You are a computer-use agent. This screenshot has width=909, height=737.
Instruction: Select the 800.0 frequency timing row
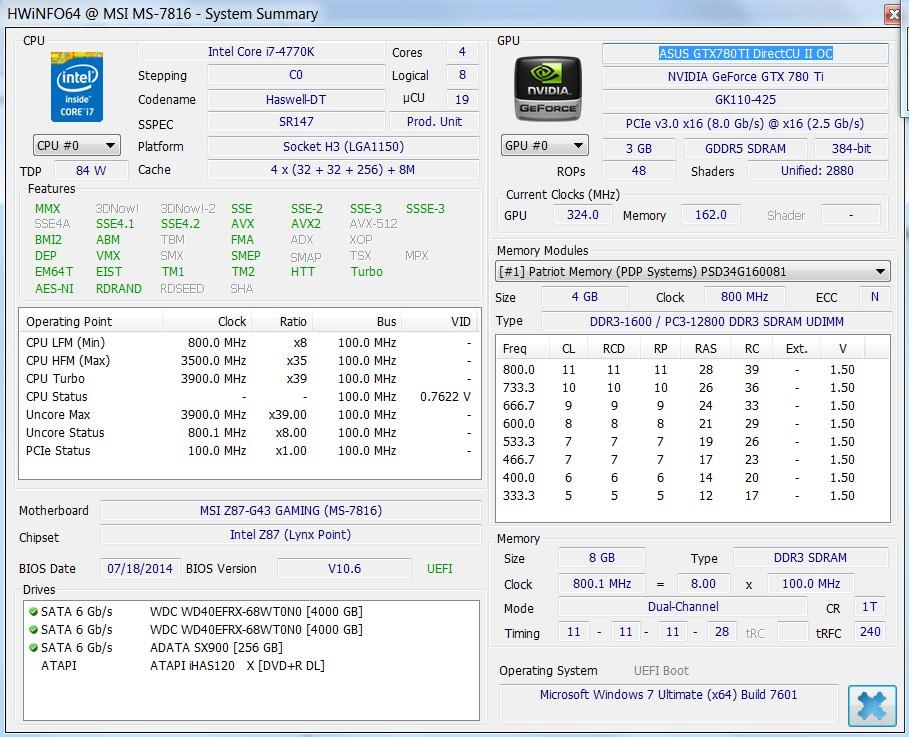(x=692, y=369)
